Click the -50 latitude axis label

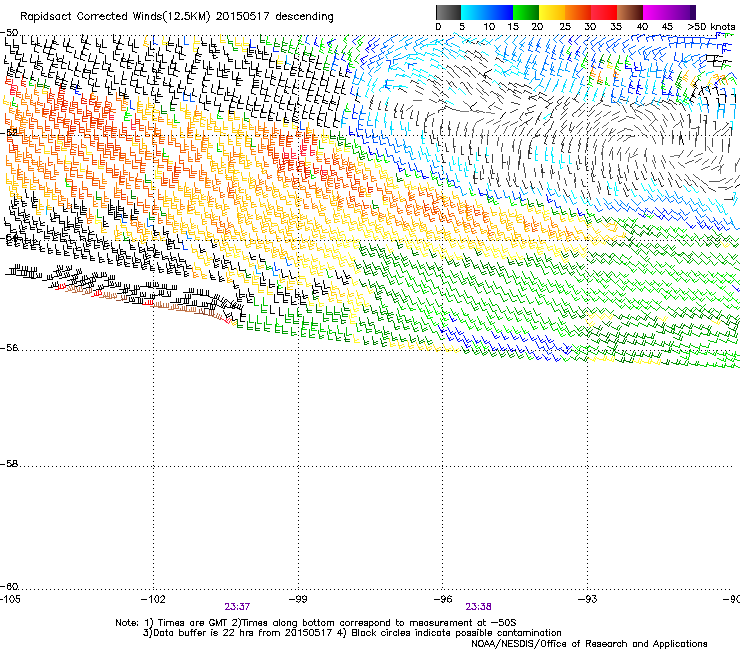(x=9, y=32)
